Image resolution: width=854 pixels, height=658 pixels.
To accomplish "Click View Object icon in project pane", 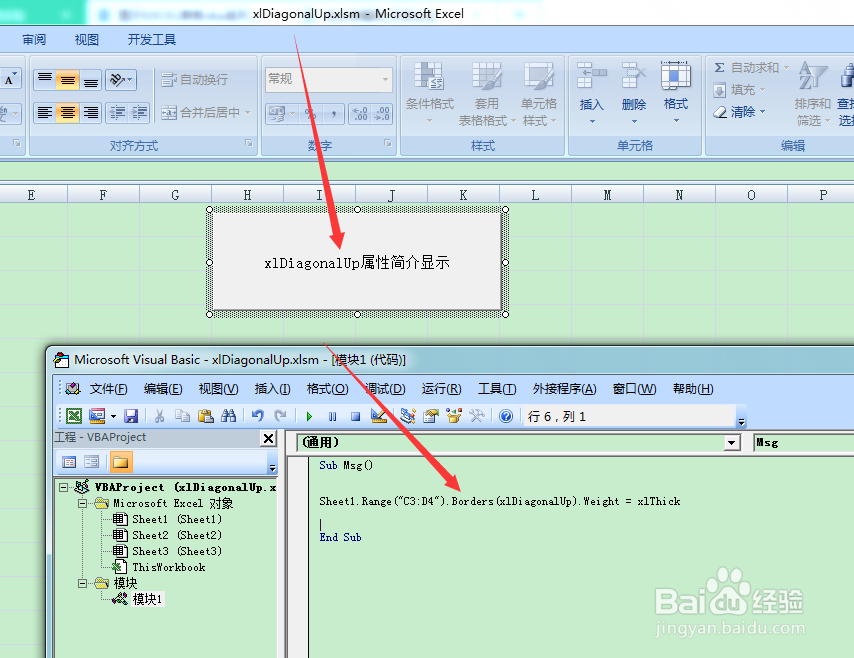I will (92, 462).
